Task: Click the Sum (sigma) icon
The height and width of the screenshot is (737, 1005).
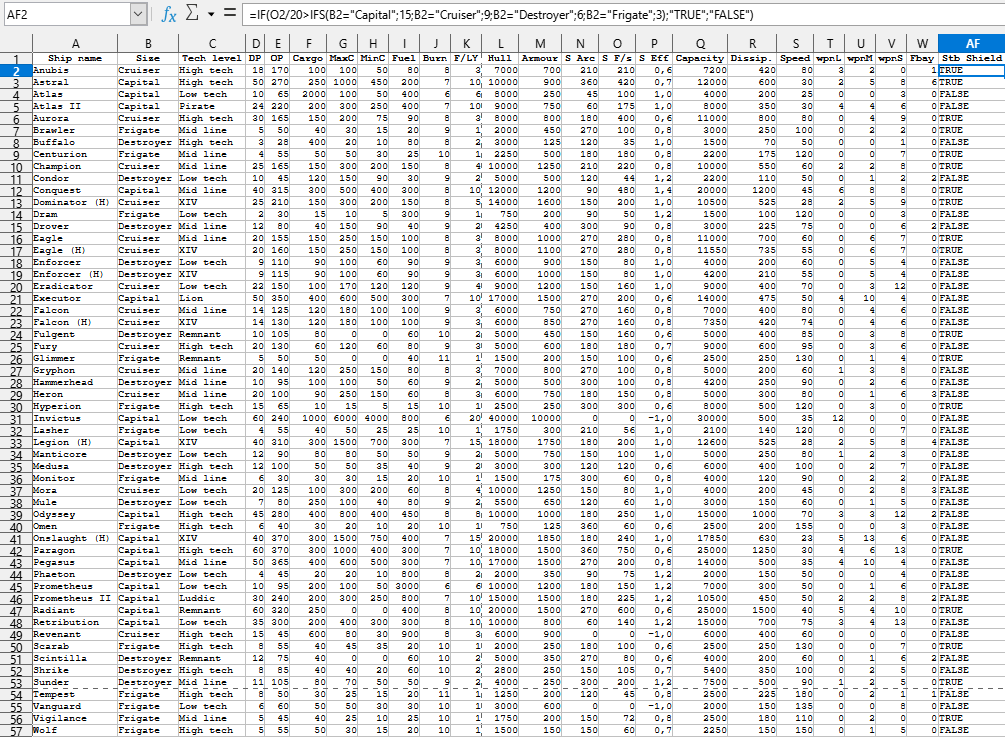Action: (x=192, y=13)
